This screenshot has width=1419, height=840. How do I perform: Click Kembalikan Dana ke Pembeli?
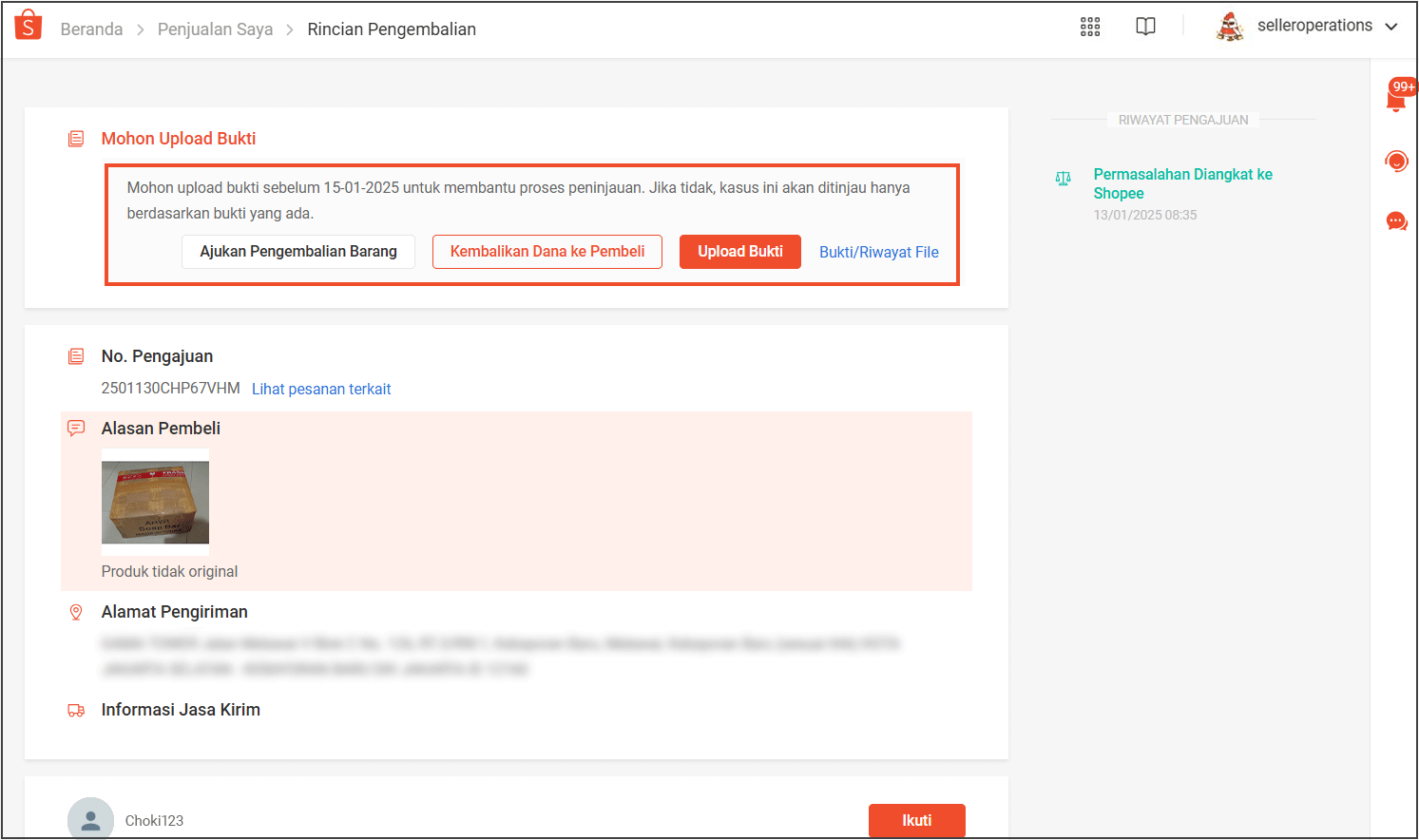[547, 251]
